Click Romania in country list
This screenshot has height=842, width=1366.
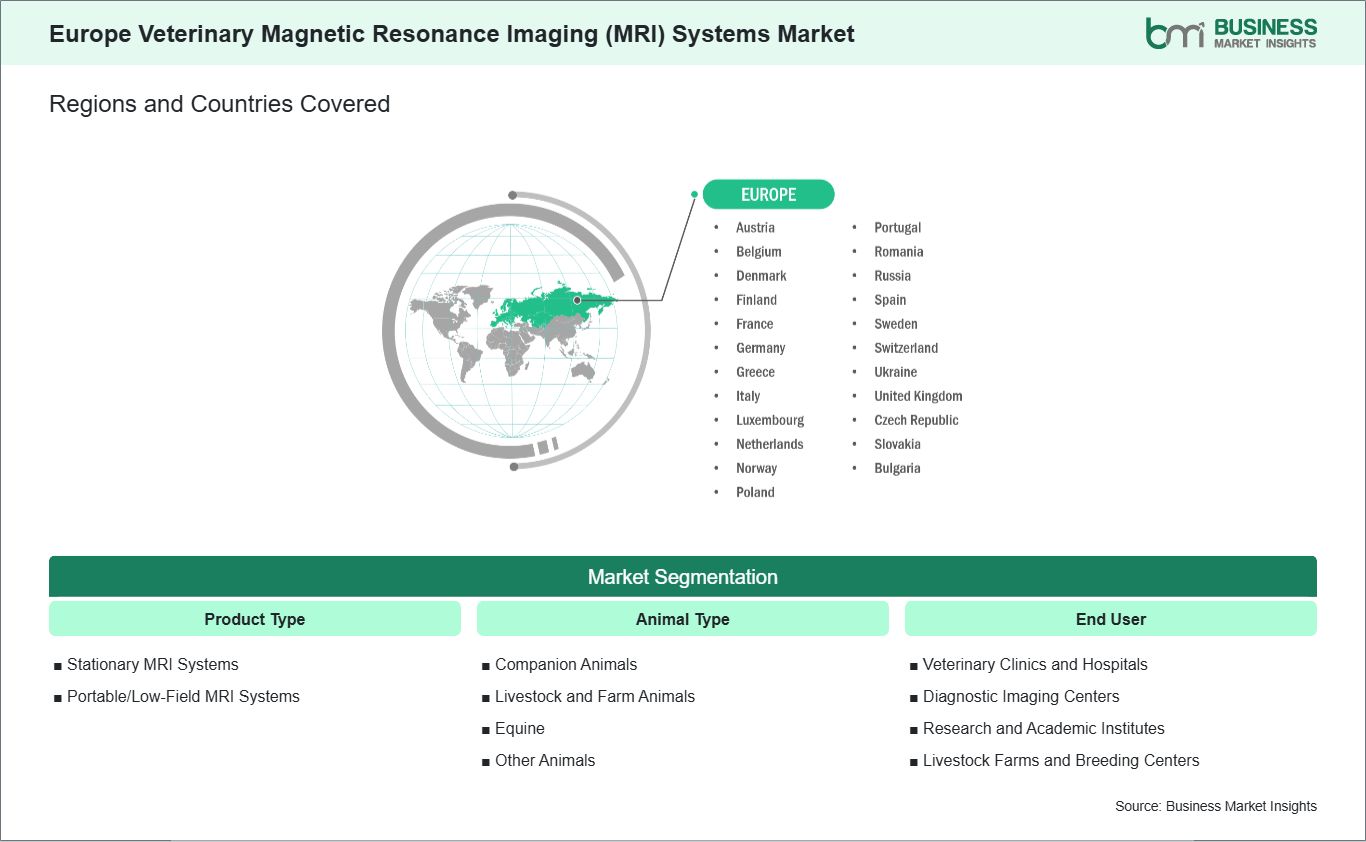point(899,252)
